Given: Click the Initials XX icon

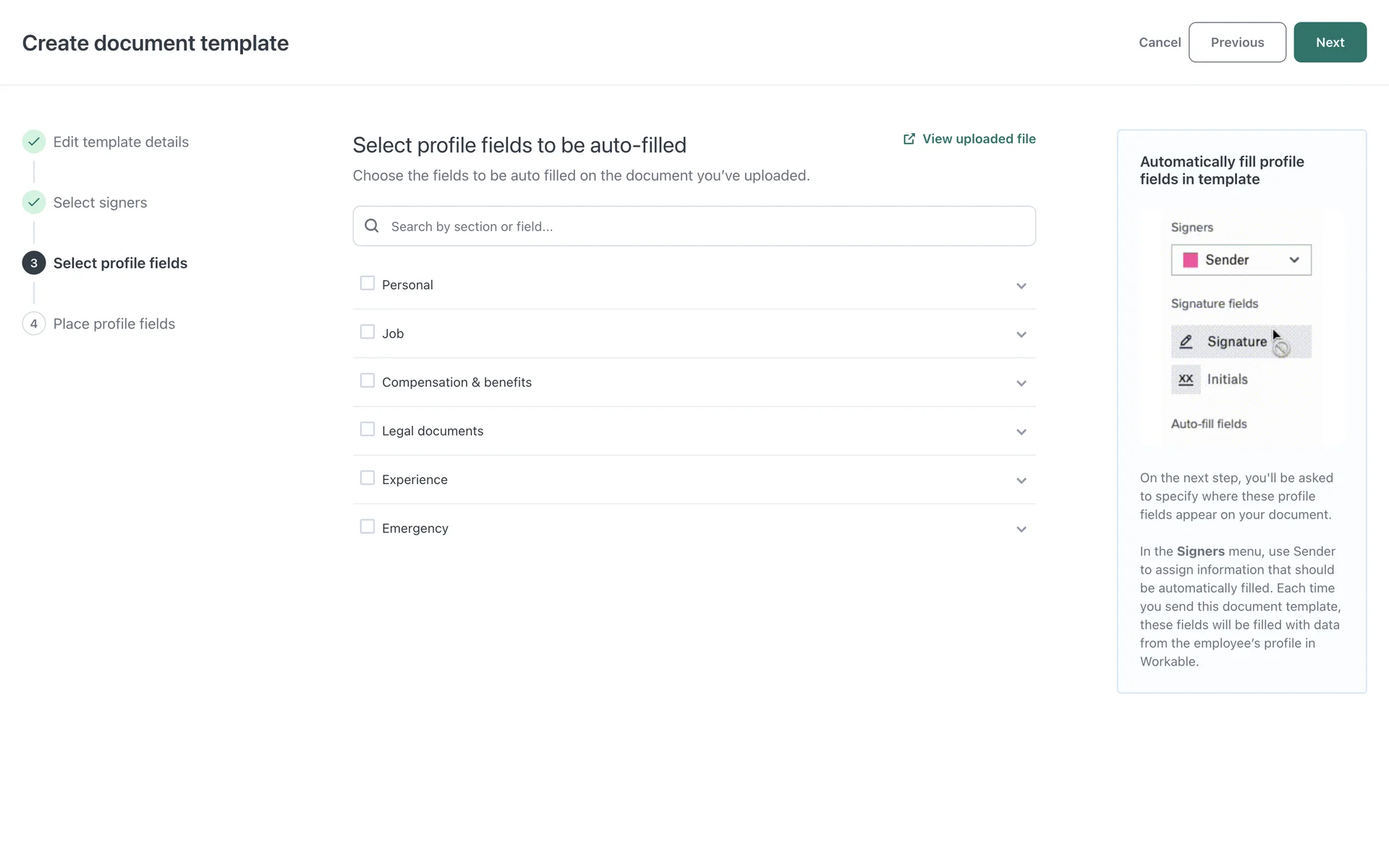Looking at the screenshot, I should (1186, 379).
